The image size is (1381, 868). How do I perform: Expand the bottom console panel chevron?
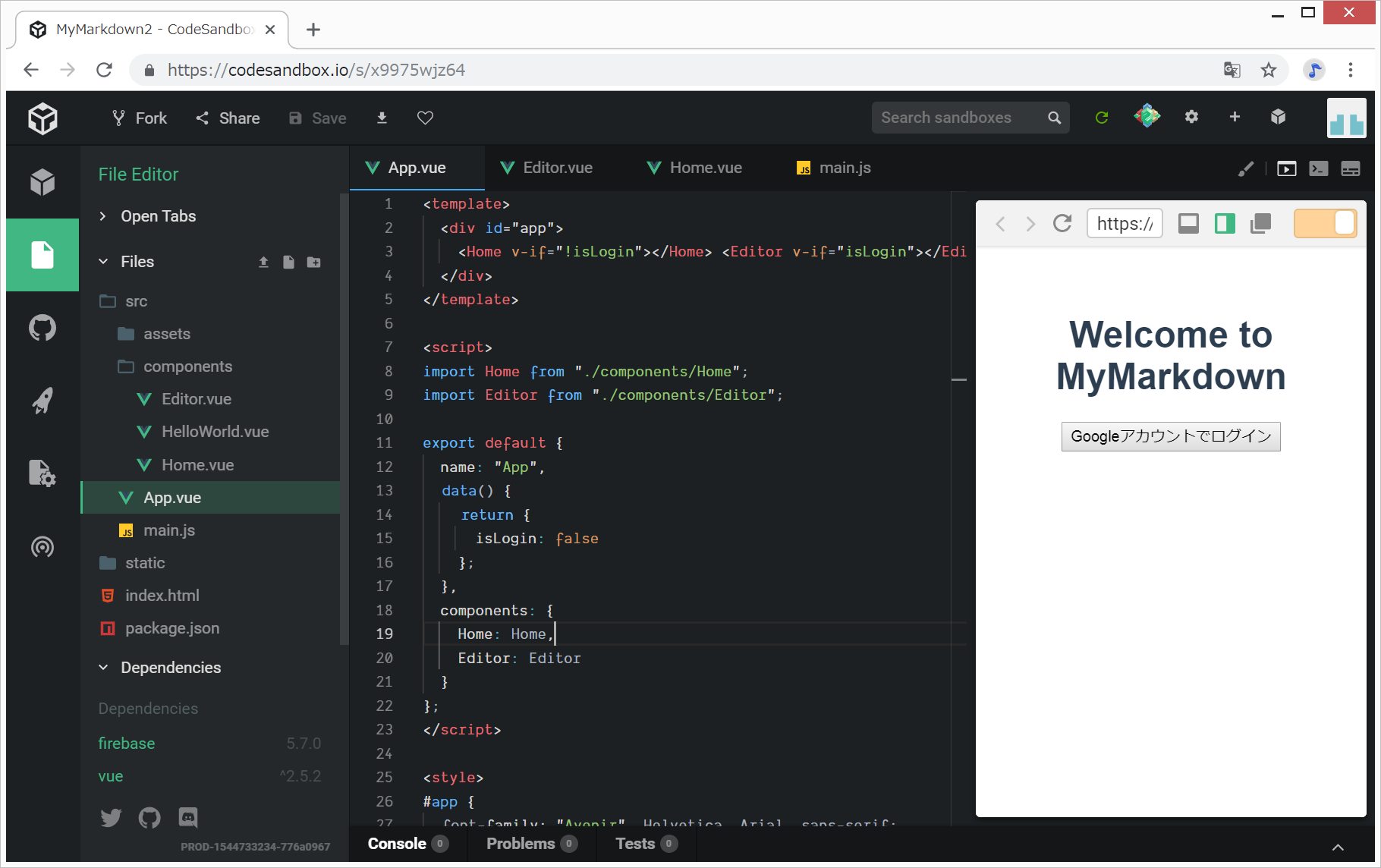tap(1338, 847)
